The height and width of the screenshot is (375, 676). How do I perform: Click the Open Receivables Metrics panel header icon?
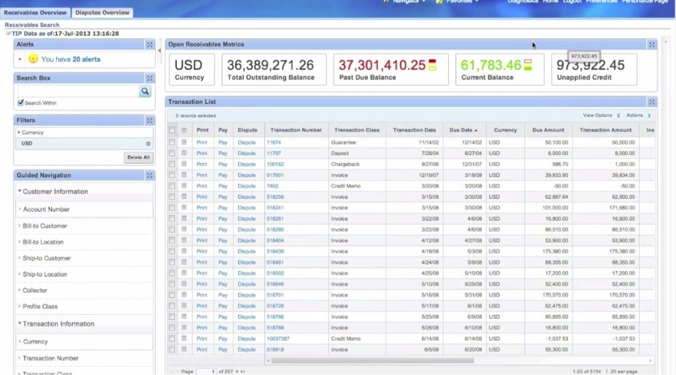[x=651, y=44]
